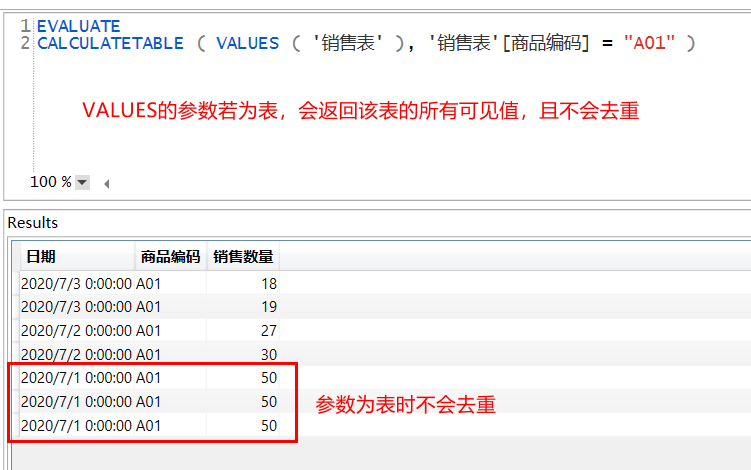Screen dimensions: 751x470
Task: Select the cell with sales quantity 18
Action: click(x=243, y=284)
